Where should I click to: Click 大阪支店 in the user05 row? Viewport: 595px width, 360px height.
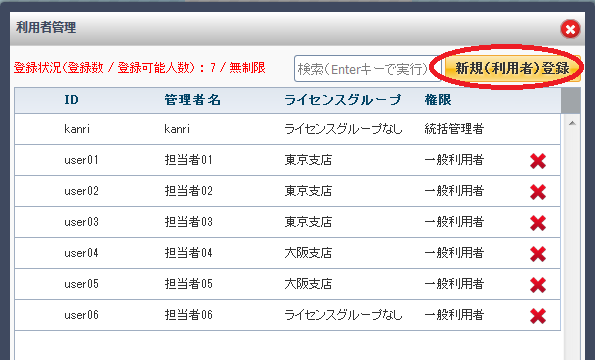tap(308, 284)
